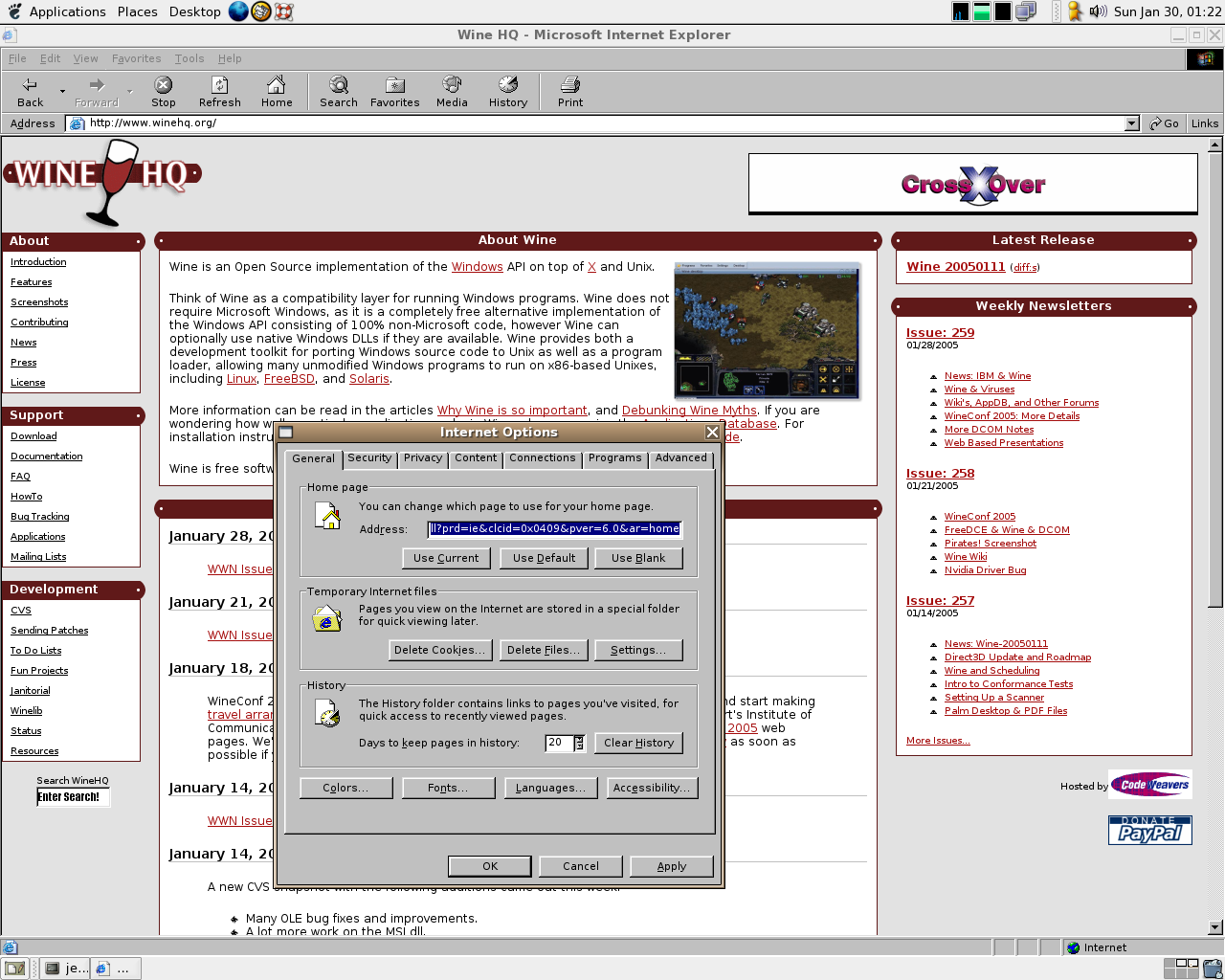The width and height of the screenshot is (1225, 980).
Task: Click the Search WineHQ input box
Action: [x=73, y=797]
